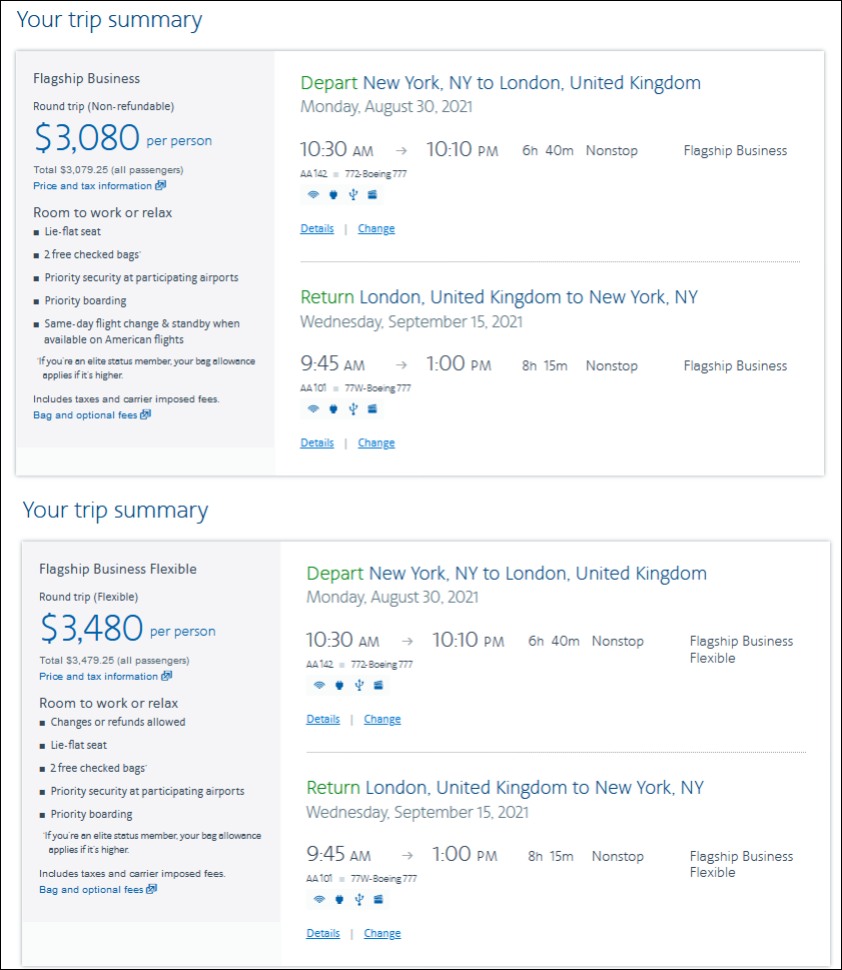Open Details for Flexible fare departing flight
The image size is (842, 970).
click(x=323, y=719)
